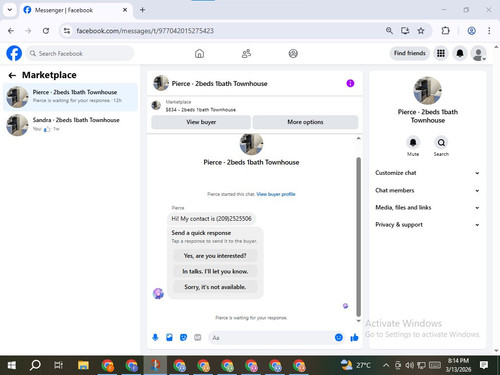Image resolution: width=500 pixels, height=375 pixels.
Task: Send the "Sorry, it's not available." quick response
Action: 215,287
